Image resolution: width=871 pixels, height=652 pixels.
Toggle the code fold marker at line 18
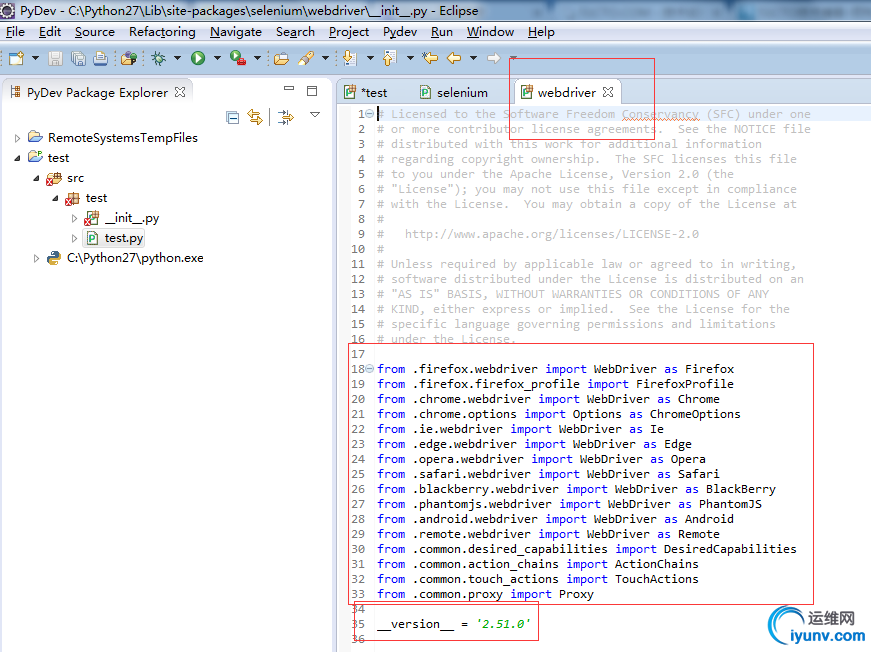point(370,369)
